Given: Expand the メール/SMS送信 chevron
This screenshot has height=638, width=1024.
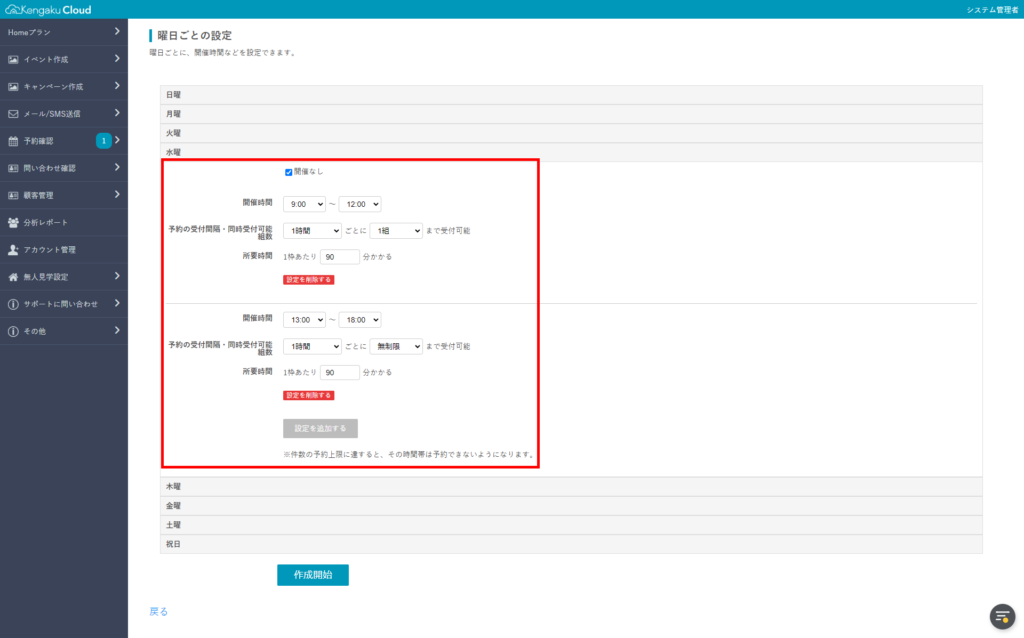Looking at the screenshot, I should click(117, 113).
